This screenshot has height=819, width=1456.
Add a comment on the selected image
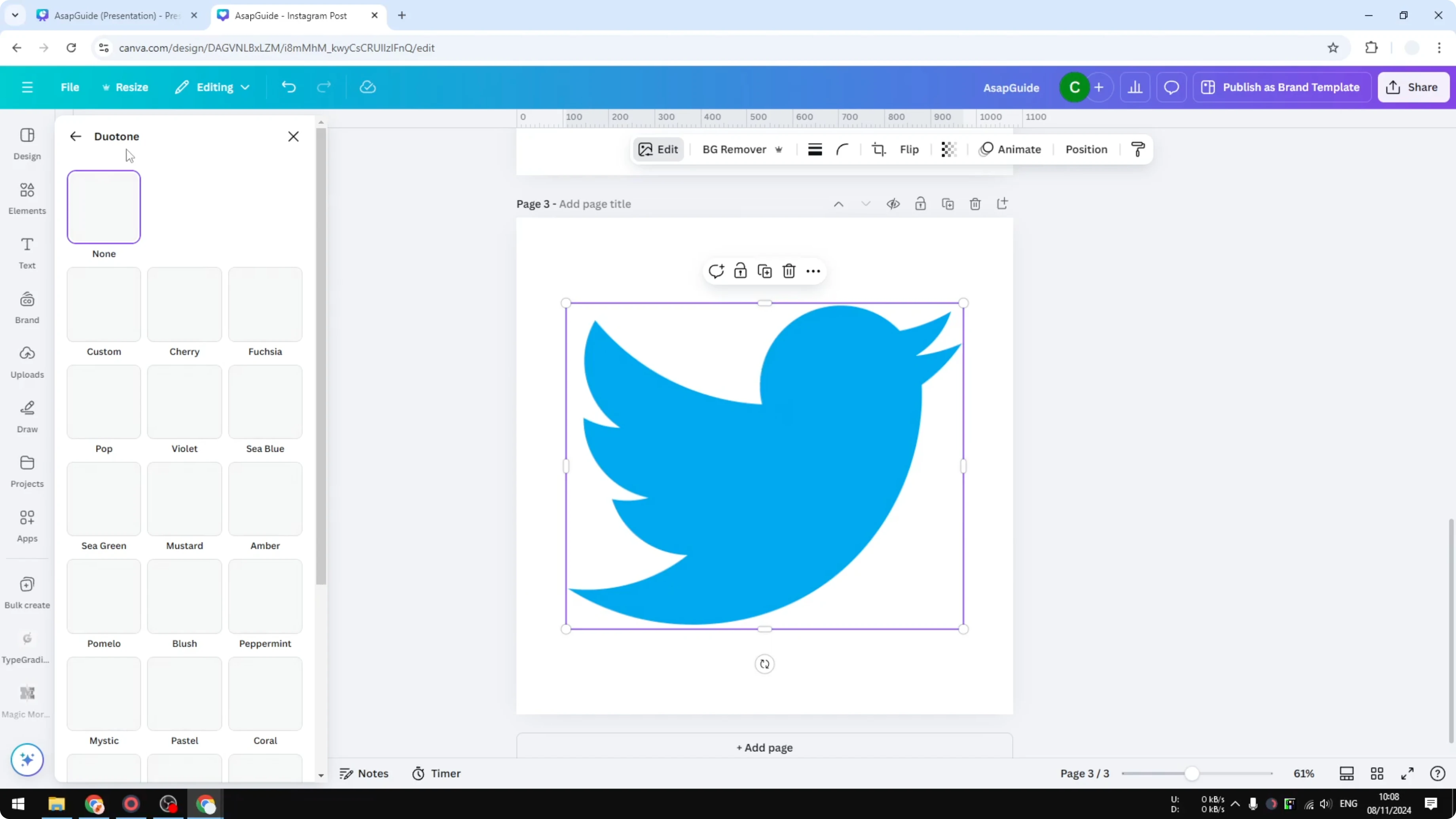[716, 271]
